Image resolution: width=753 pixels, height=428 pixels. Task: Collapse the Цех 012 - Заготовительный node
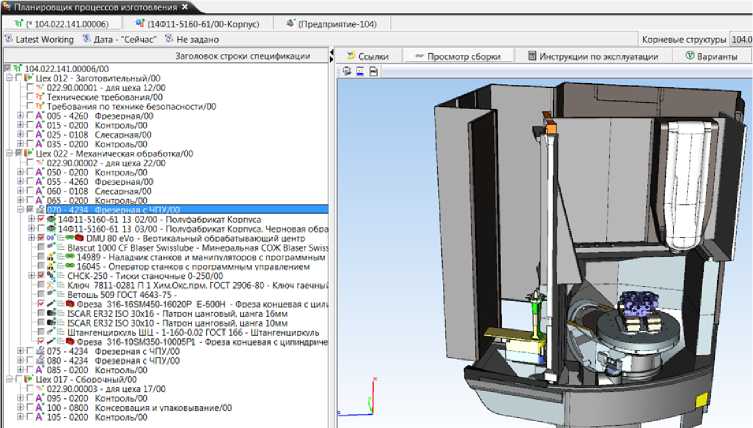(x=8, y=79)
